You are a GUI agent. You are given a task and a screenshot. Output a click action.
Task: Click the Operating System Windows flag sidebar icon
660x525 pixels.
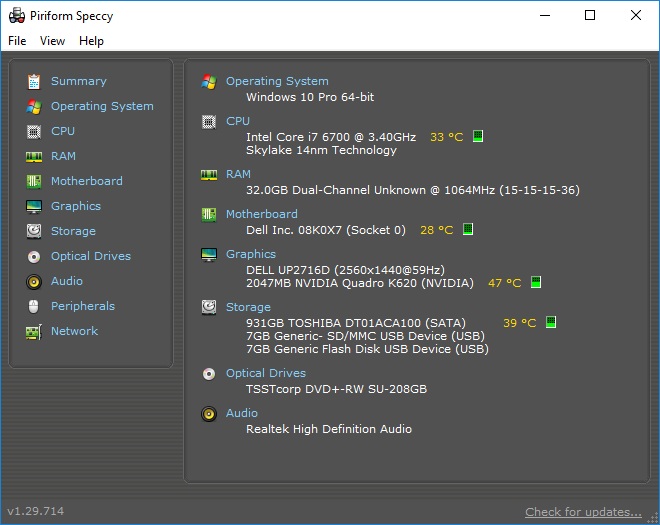pos(34,107)
